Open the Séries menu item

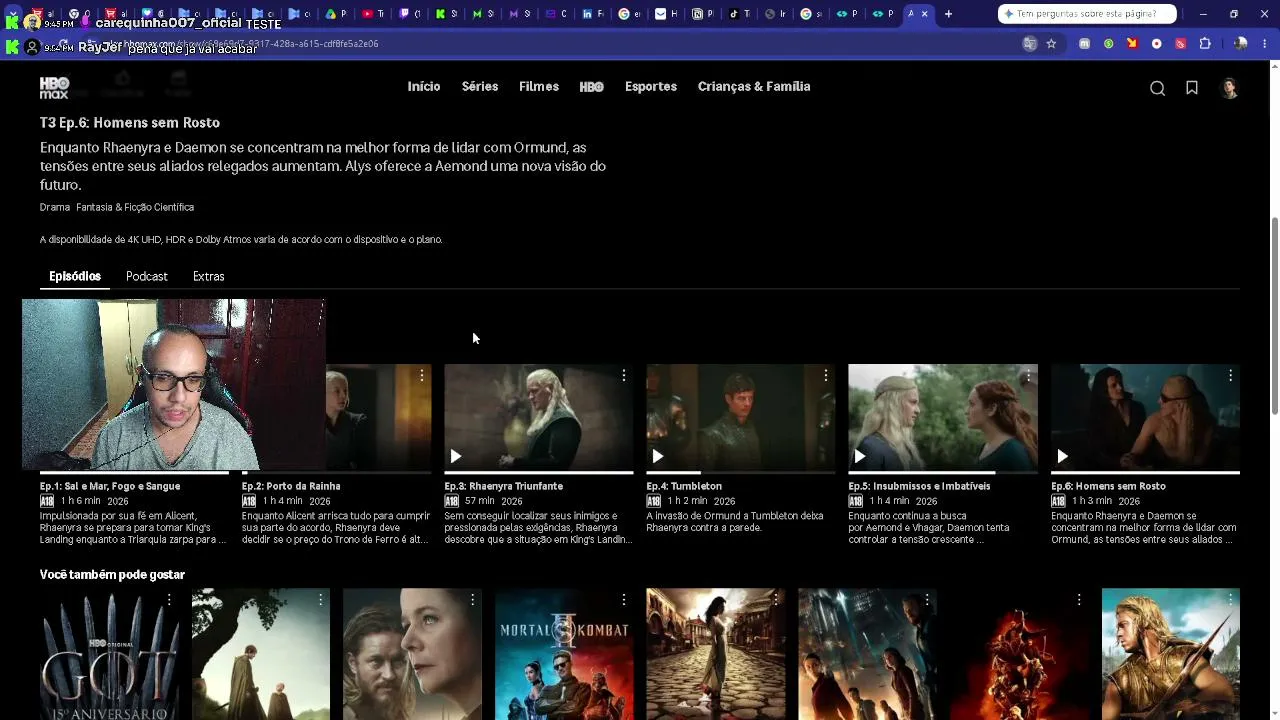point(480,87)
